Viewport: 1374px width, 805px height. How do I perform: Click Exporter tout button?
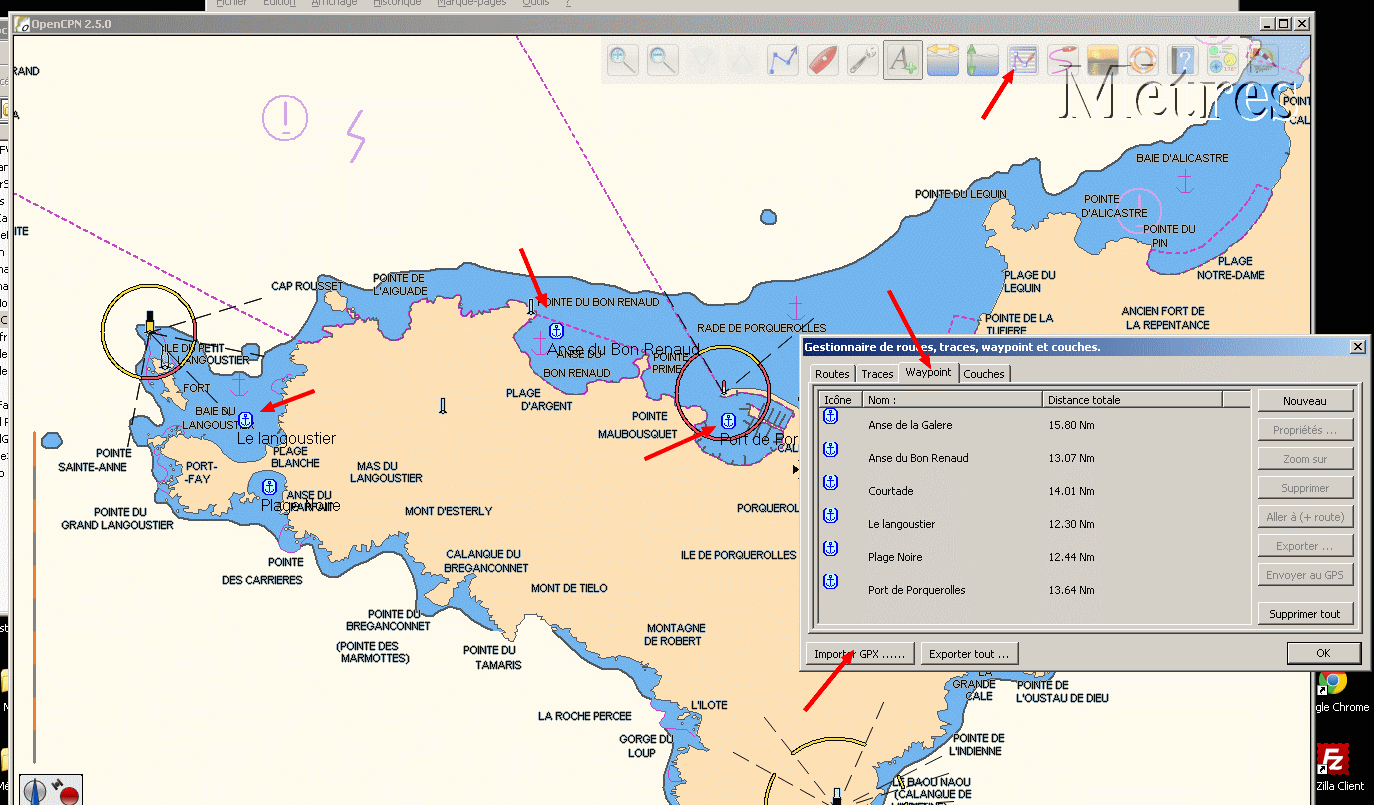pyautogui.click(x=969, y=654)
